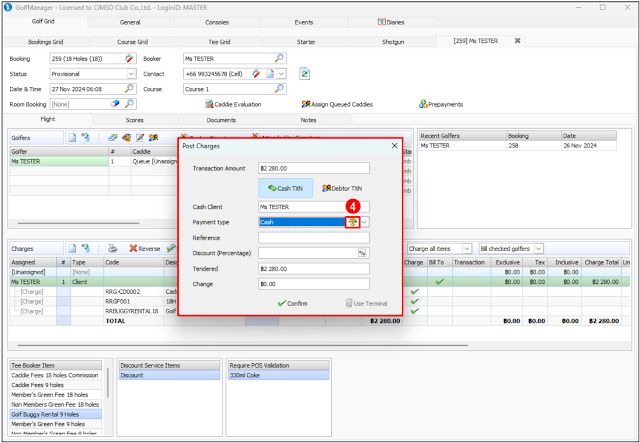Select the 330ml Coke item
This screenshot has width=640, height=443.
[278, 375]
